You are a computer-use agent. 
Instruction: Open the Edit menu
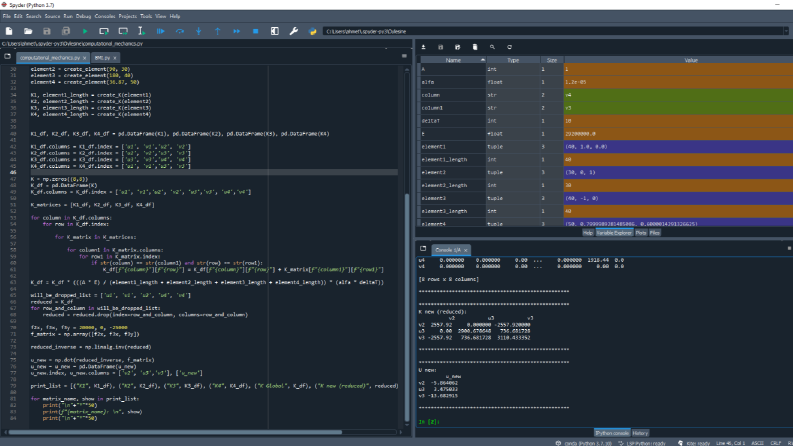(x=18, y=16)
